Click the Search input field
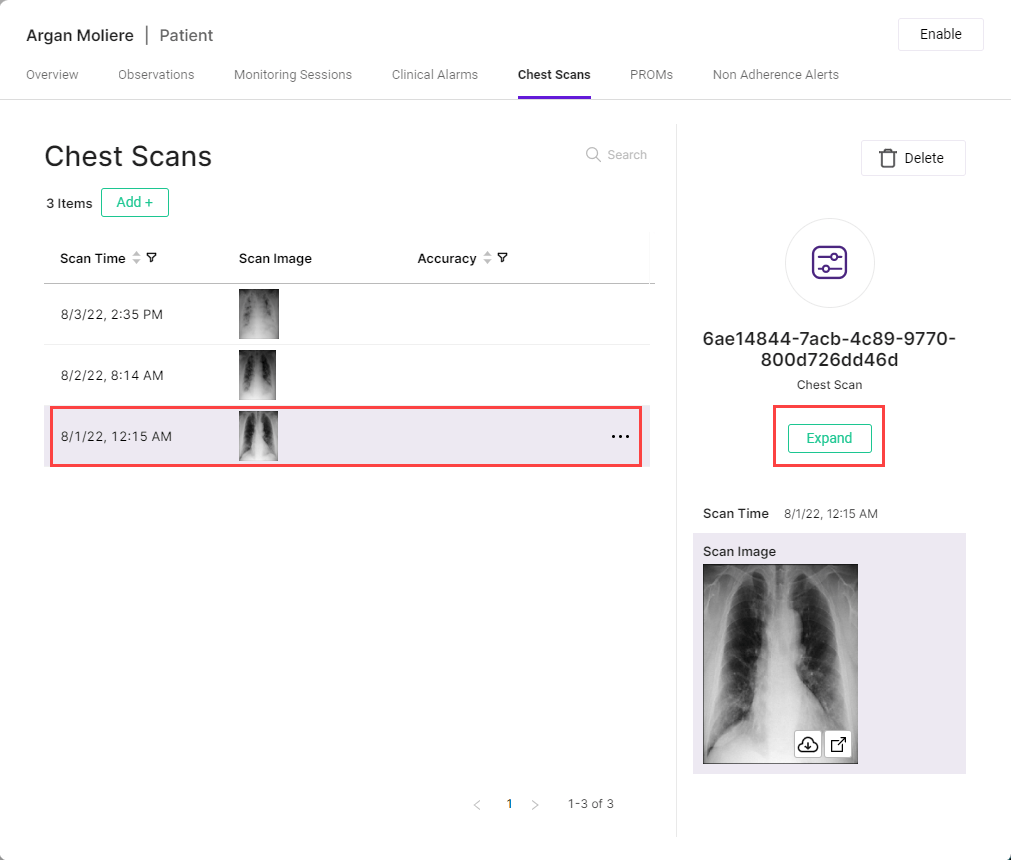Viewport: 1011px width, 860px height. 627,155
